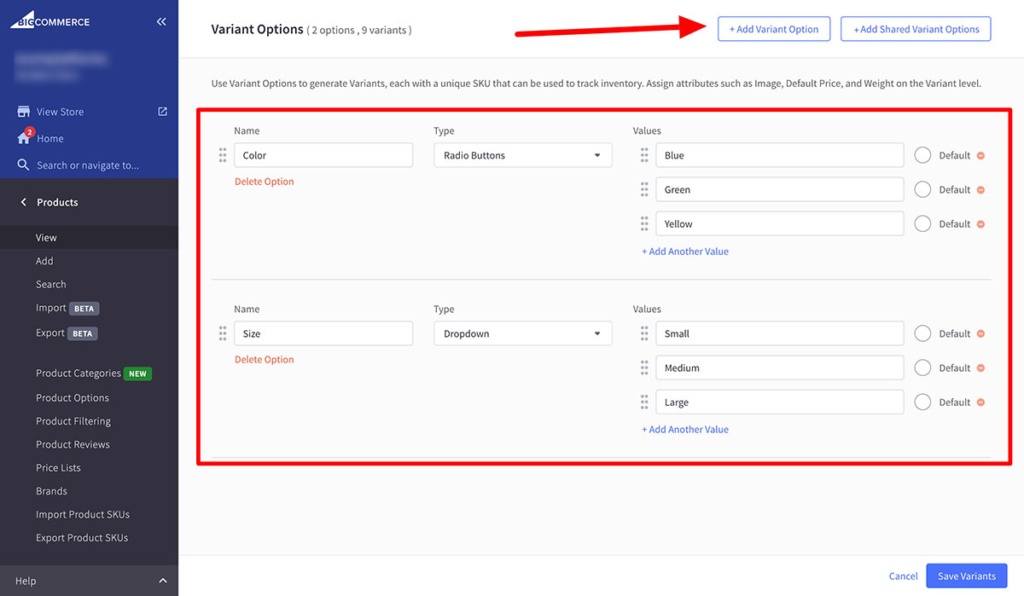The height and width of the screenshot is (596, 1024).
Task: Save Variants with the blue button
Action: [x=965, y=575]
